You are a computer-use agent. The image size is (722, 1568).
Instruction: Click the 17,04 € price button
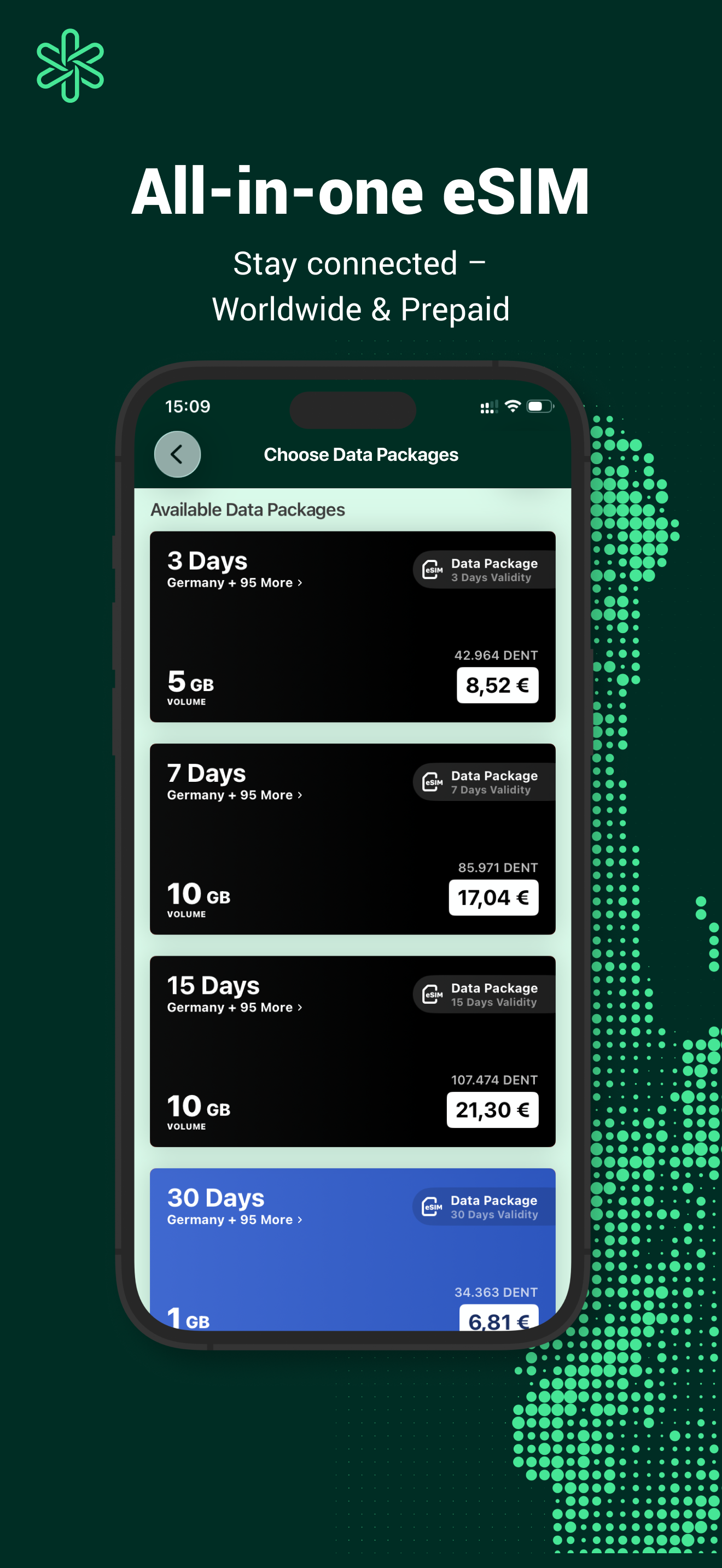pos(494,897)
